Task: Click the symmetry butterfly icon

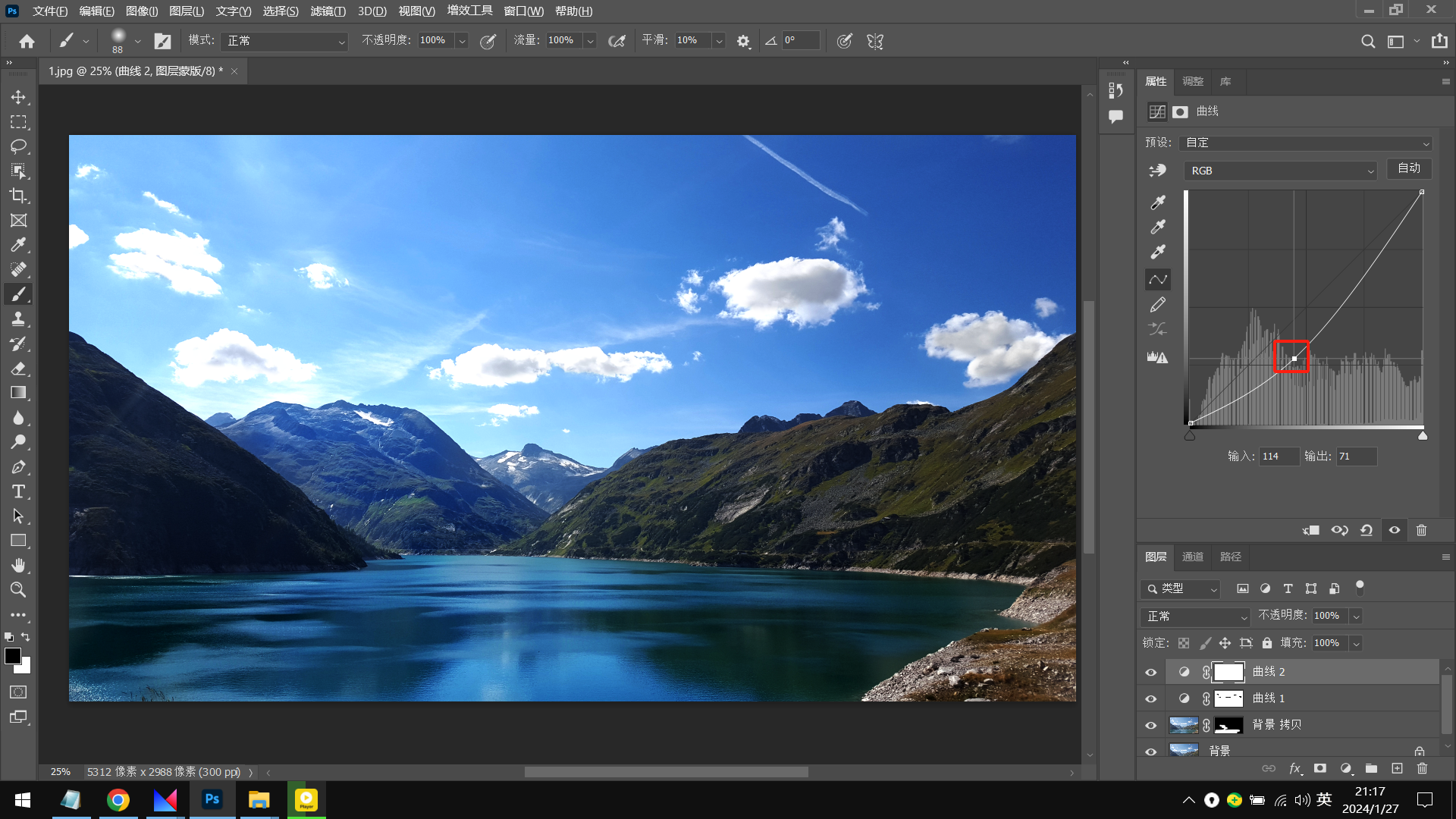Action: [875, 41]
